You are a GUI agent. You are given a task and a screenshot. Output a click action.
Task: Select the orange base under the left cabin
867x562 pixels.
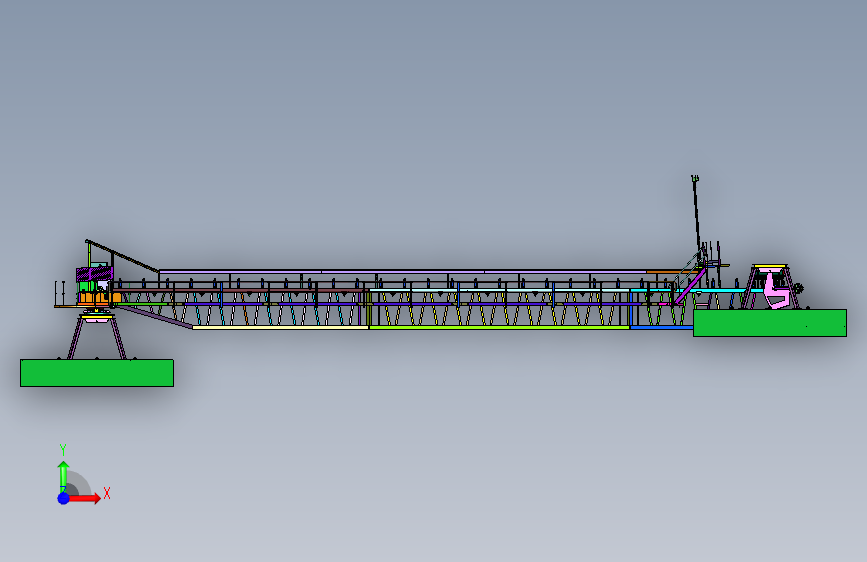point(99,298)
